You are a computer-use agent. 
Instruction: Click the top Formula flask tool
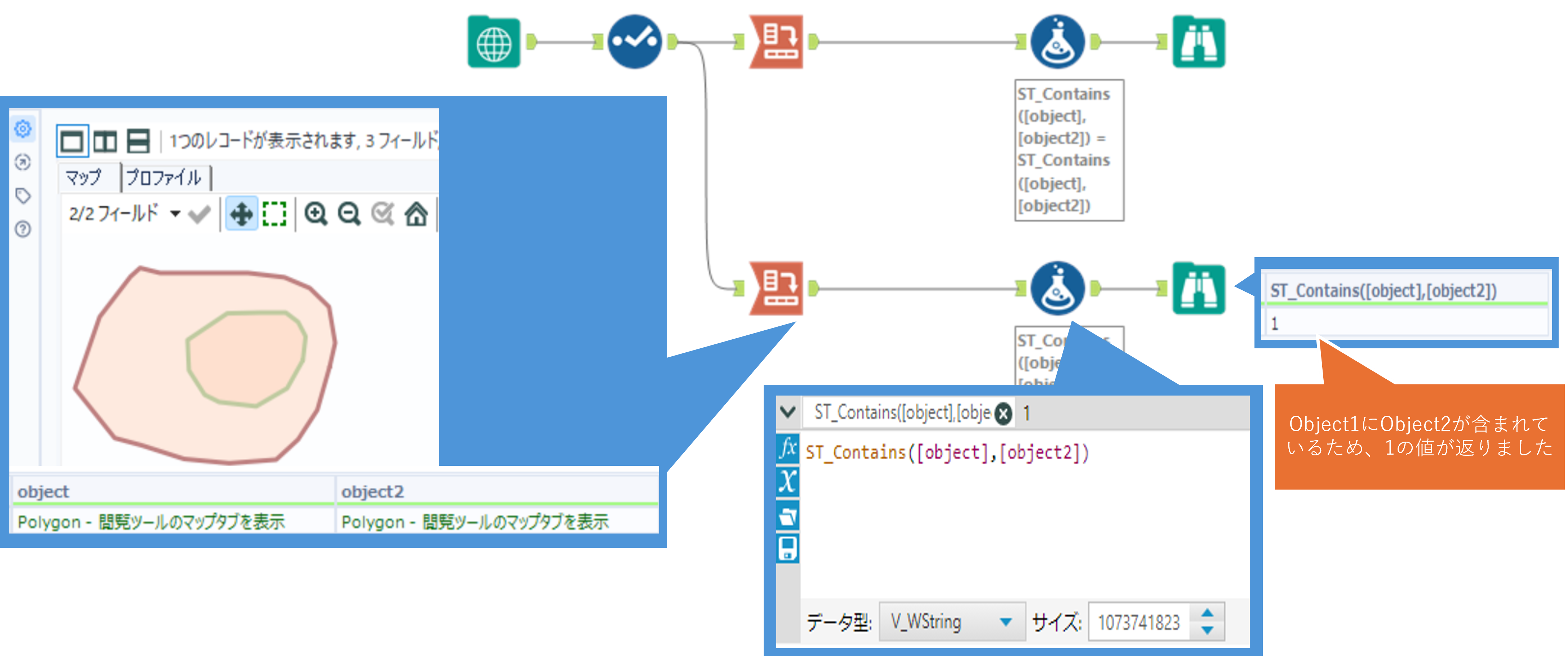pyautogui.click(x=1057, y=42)
